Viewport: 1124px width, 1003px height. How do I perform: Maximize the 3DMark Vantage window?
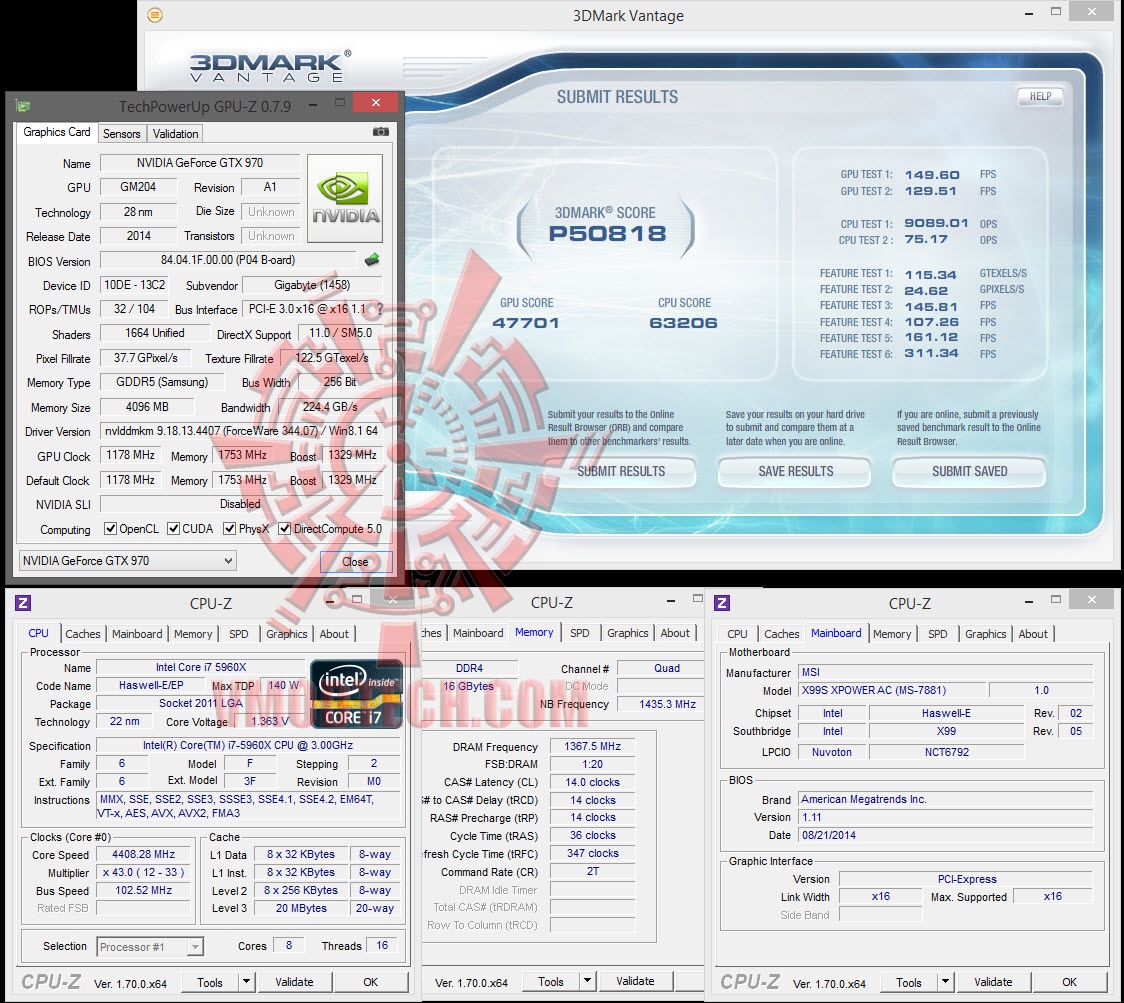click(1055, 11)
